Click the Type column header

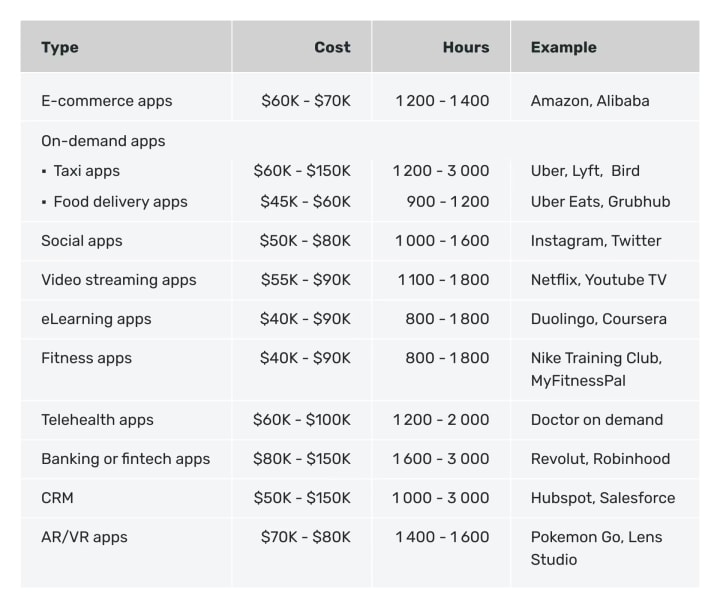pyautogui.click(x=60, y=47)
